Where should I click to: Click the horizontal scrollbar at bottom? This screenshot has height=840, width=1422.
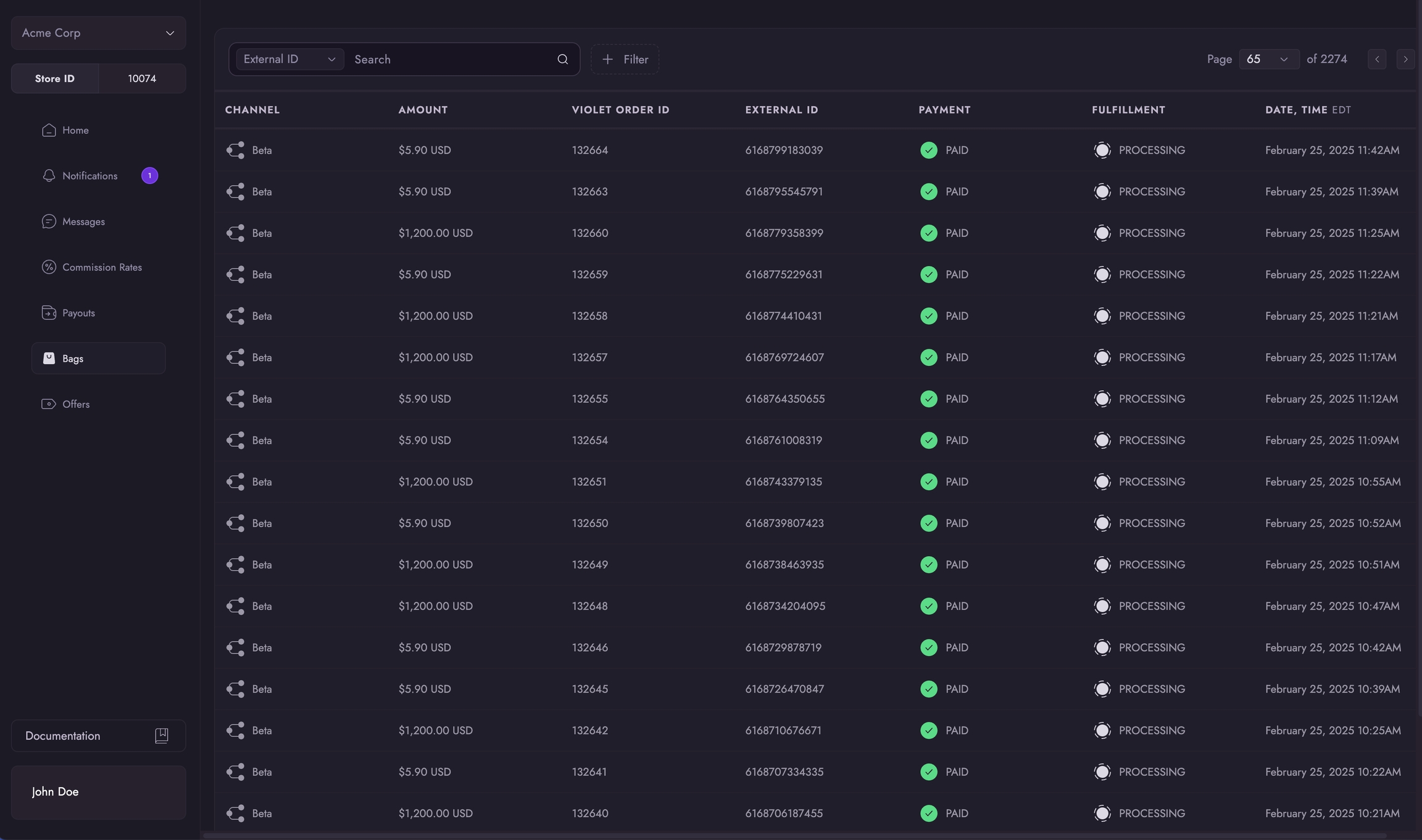pyautogui.click(x=794, y=835)
